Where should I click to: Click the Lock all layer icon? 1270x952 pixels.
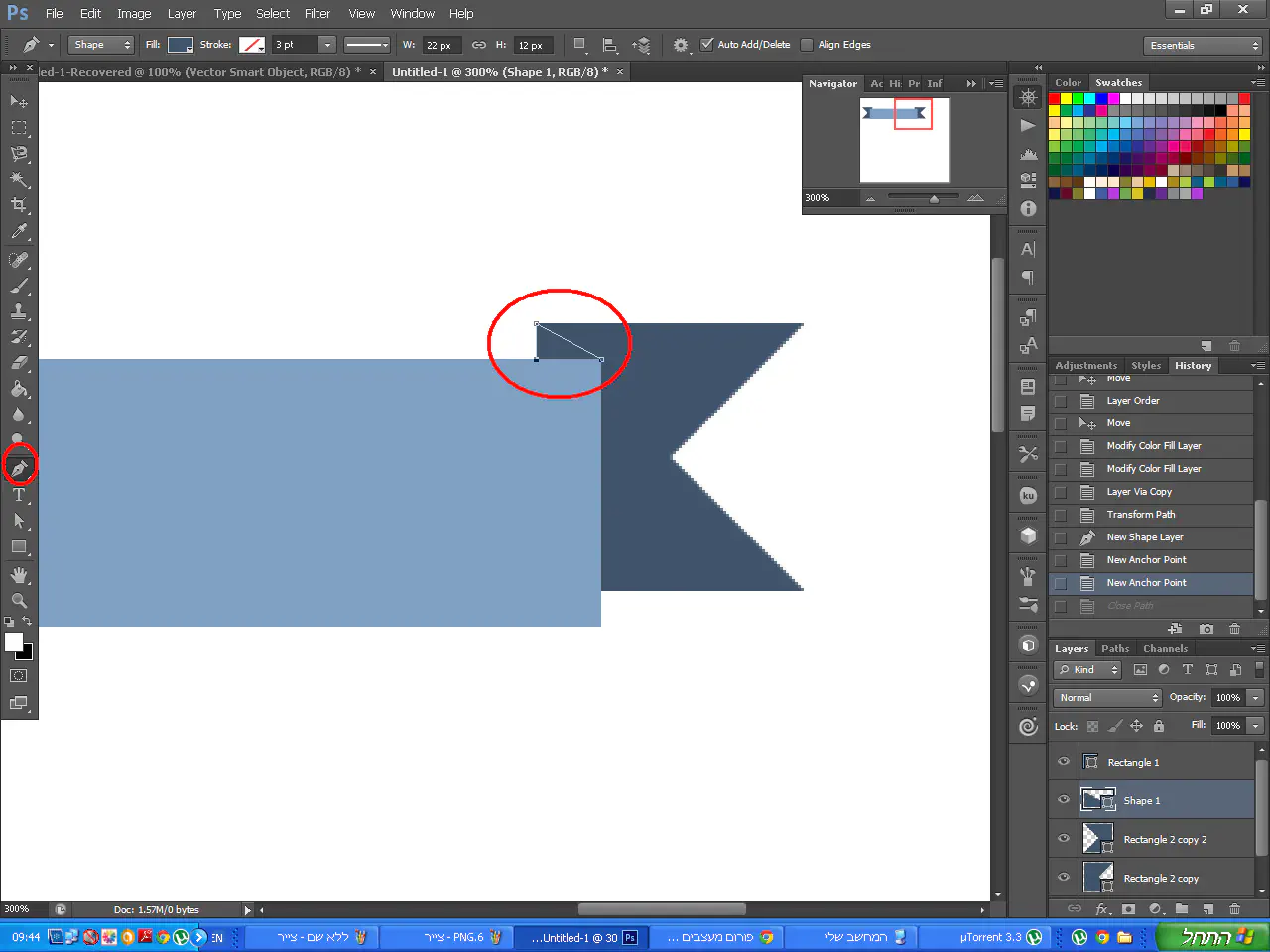(x=1158, y=726)
